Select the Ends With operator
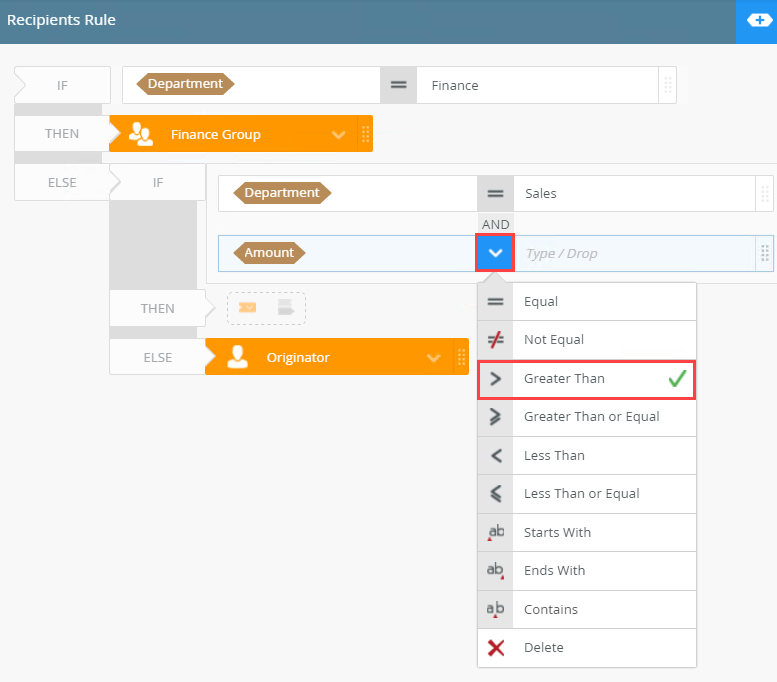This screenshot has width=777, height=682. (587, 570)
